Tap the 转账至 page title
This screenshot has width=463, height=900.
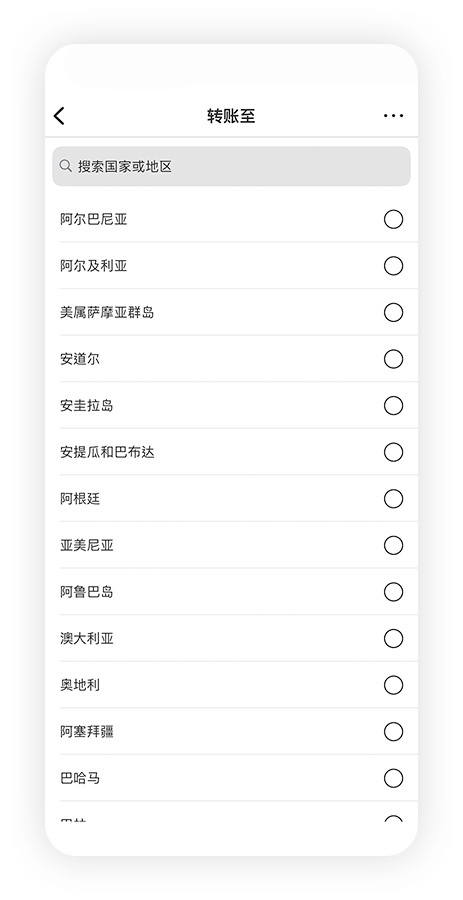pyautogui.click(x=231, y=116)
